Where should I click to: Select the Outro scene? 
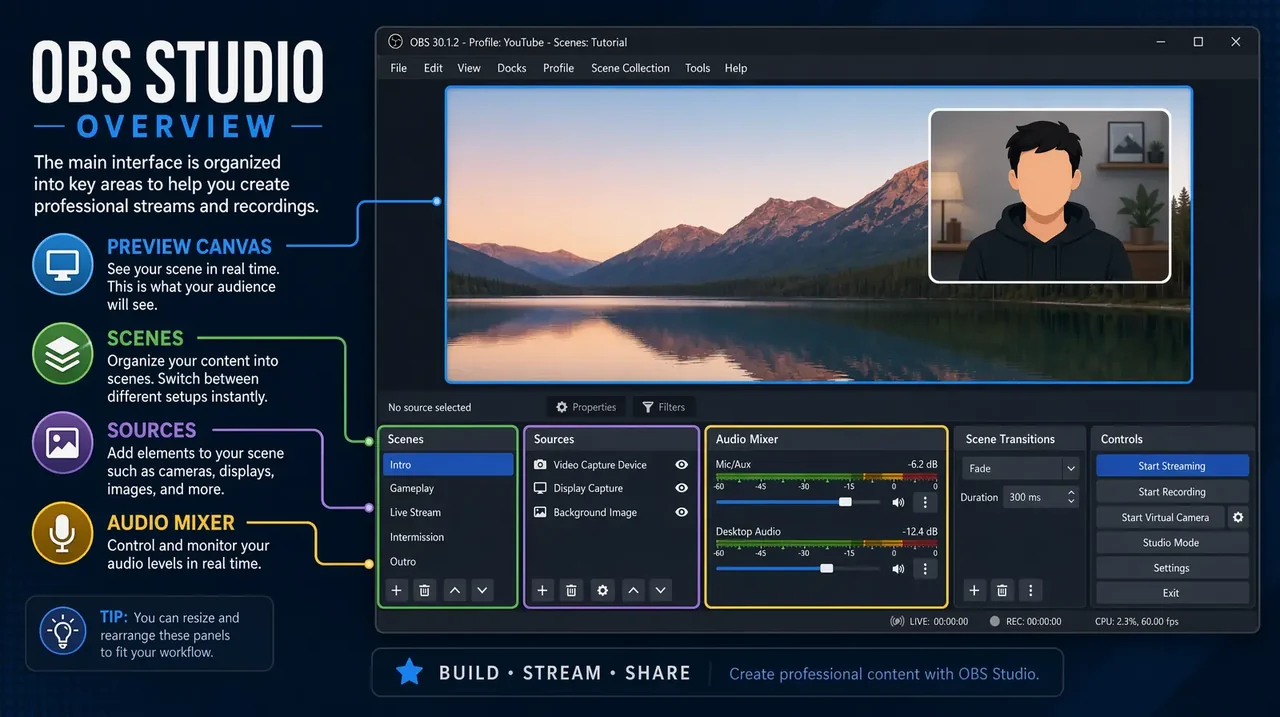pos(448,562)
